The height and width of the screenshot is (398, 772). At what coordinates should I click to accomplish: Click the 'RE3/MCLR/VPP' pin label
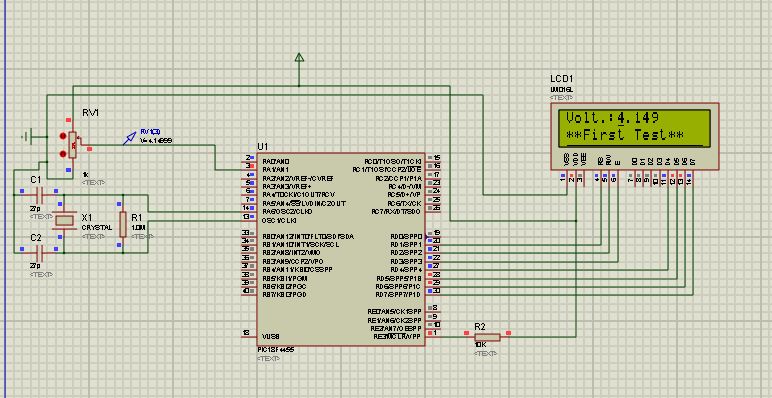coord(397,337)
